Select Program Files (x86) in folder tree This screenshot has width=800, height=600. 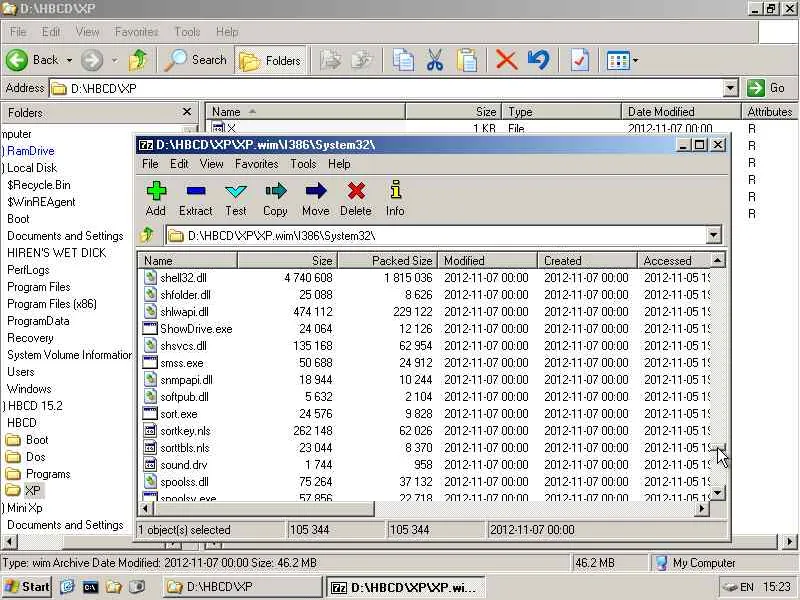(52, 304)
